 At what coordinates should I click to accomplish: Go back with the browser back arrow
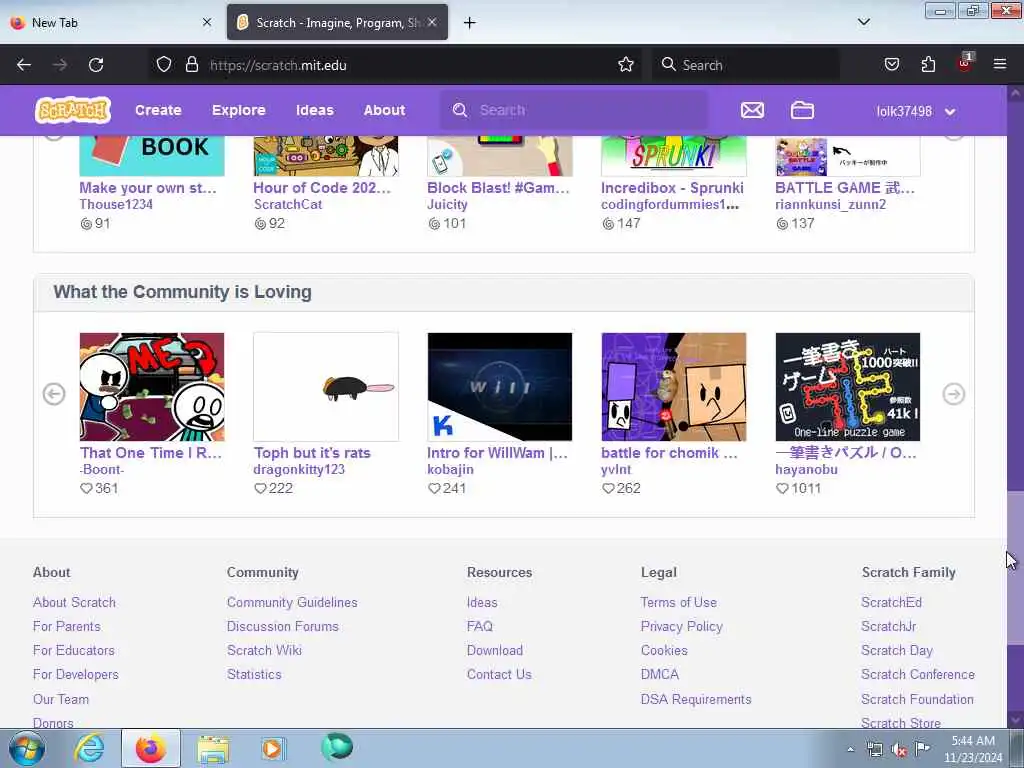point(24,65)
